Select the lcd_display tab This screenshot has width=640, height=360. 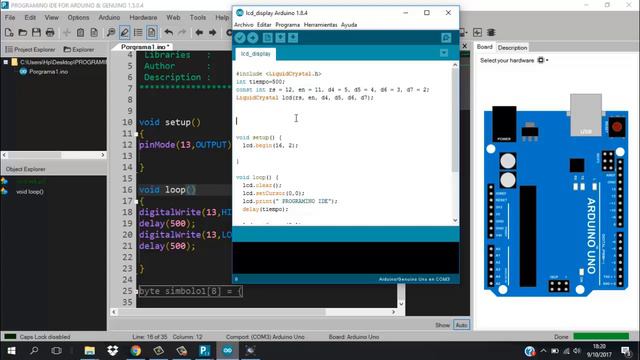click(x=256, y=54)
